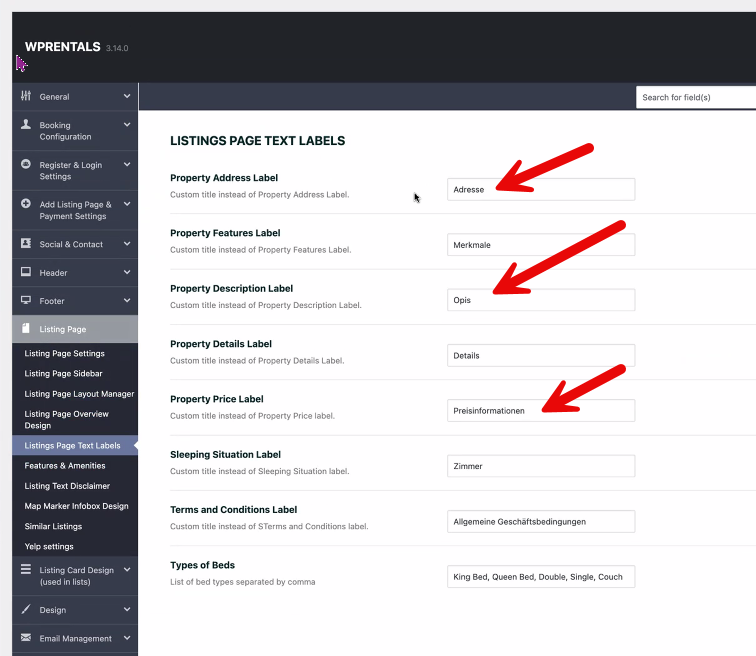Click the Booking Configuration person icon
The height and width of the screenshot is (656, 756).
pos(26,124)
